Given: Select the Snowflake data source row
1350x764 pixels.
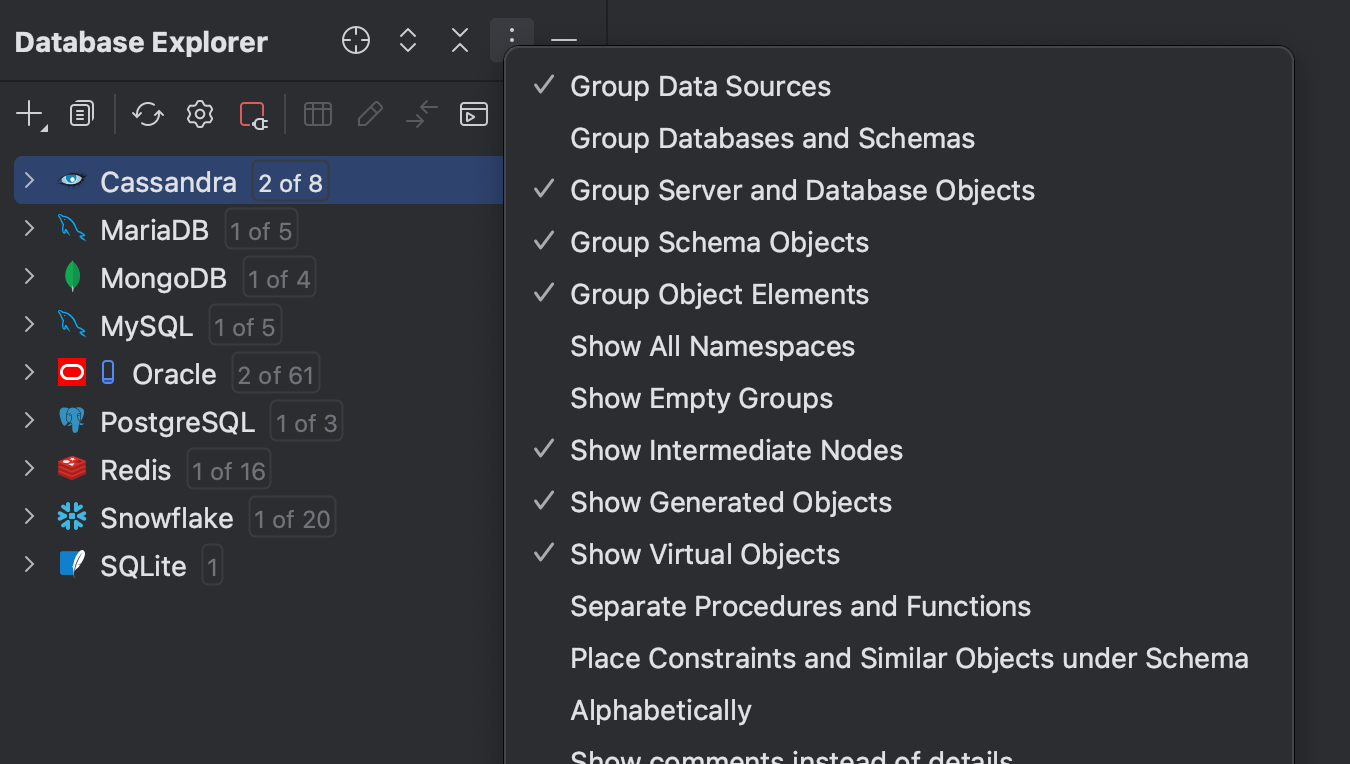Looking at the screenshot, I should (166, 517).
